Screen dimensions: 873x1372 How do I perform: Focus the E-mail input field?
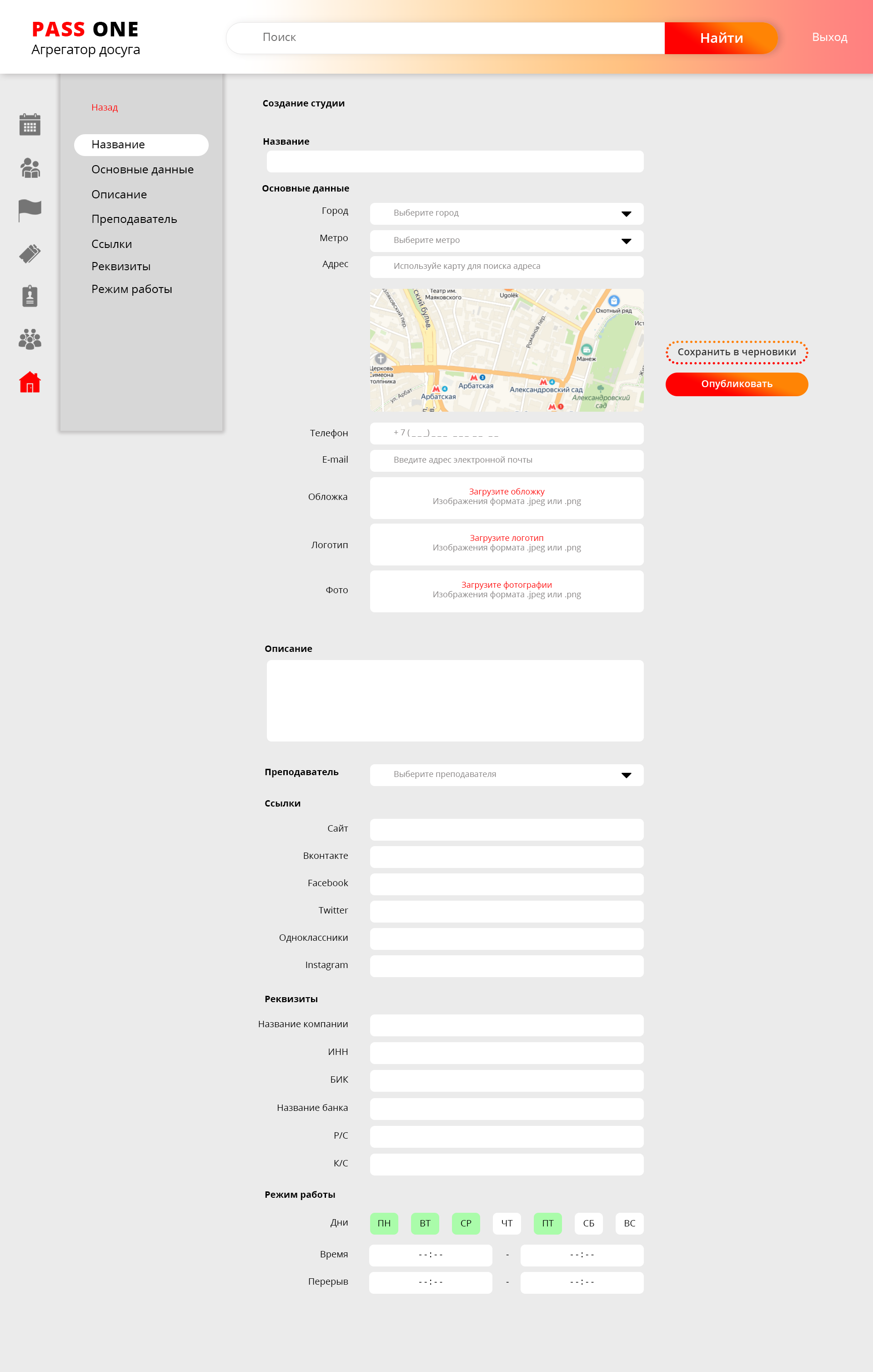pyautogui.click(x=507, y=461)
